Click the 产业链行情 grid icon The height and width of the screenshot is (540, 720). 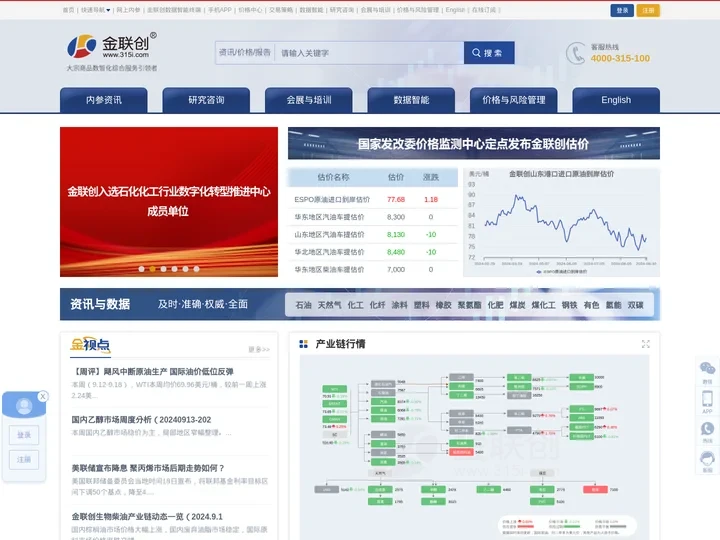303,344
